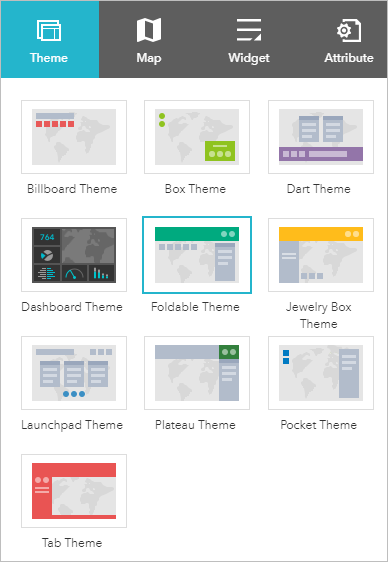Click the folded map icon

point(149,30)
